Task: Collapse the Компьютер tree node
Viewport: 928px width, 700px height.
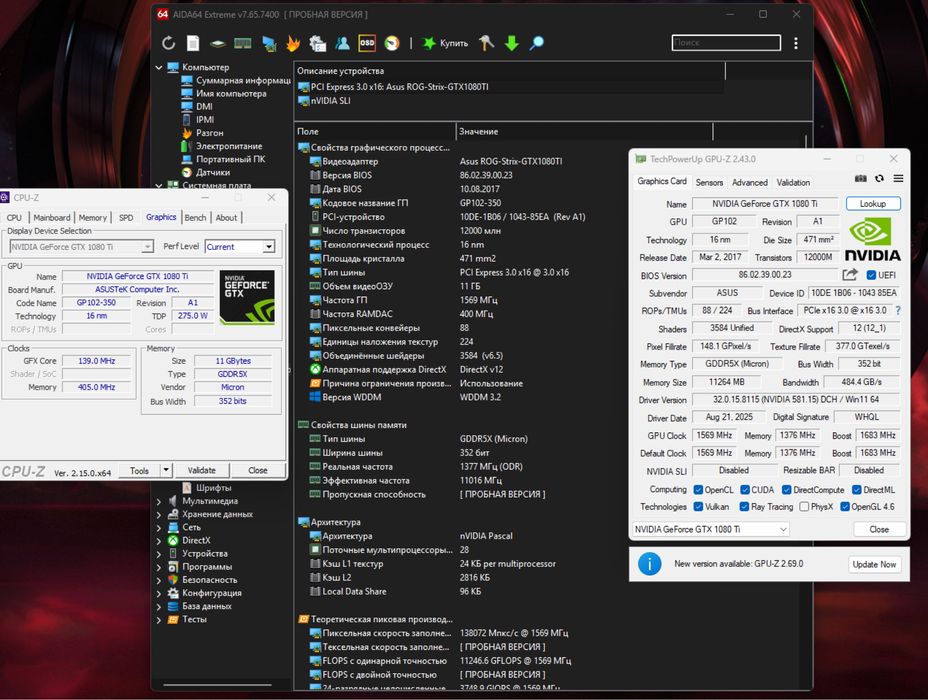Action: click(159, 67)
